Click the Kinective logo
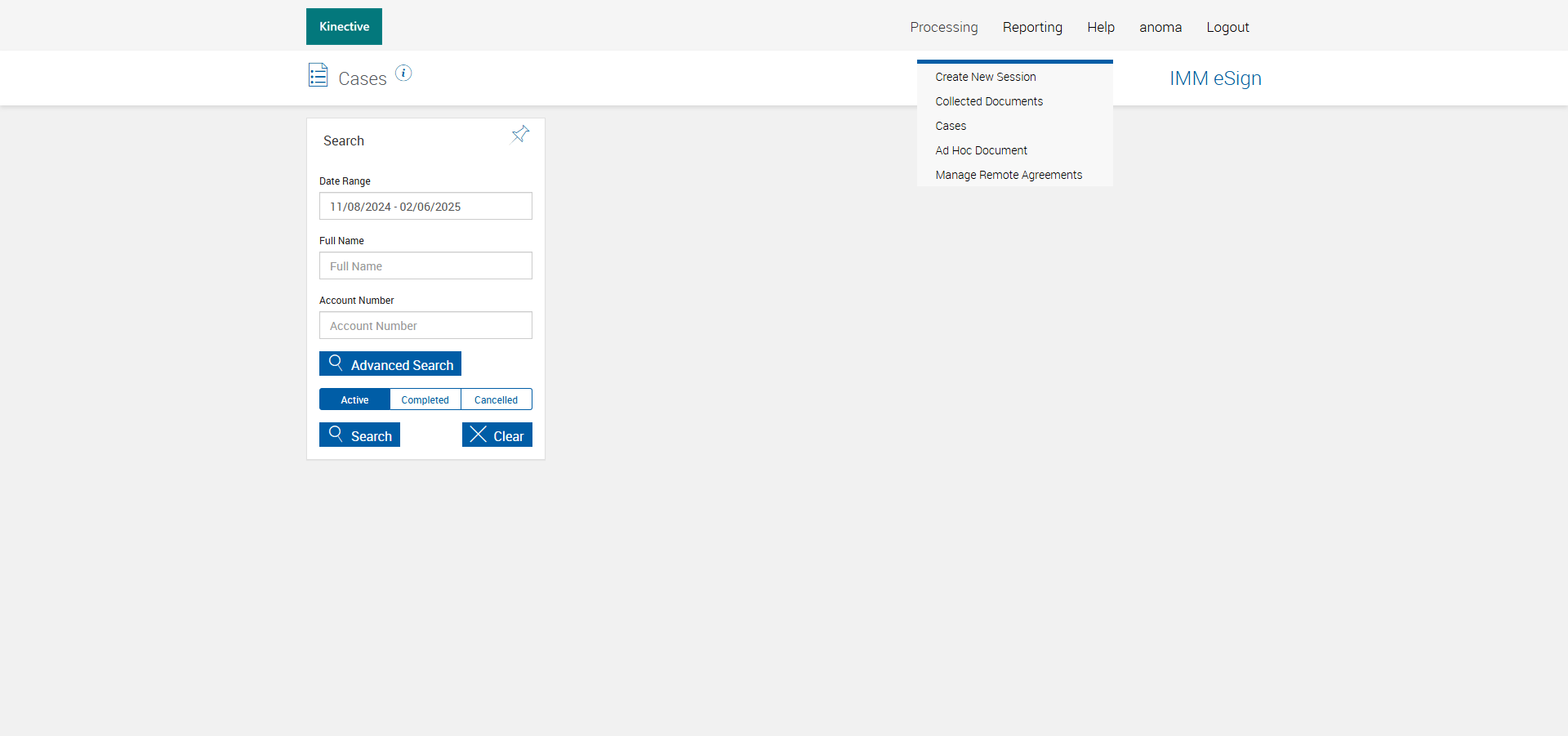Screen dimensions: 1568x736 pyautogui.click(x=344, y=26)
